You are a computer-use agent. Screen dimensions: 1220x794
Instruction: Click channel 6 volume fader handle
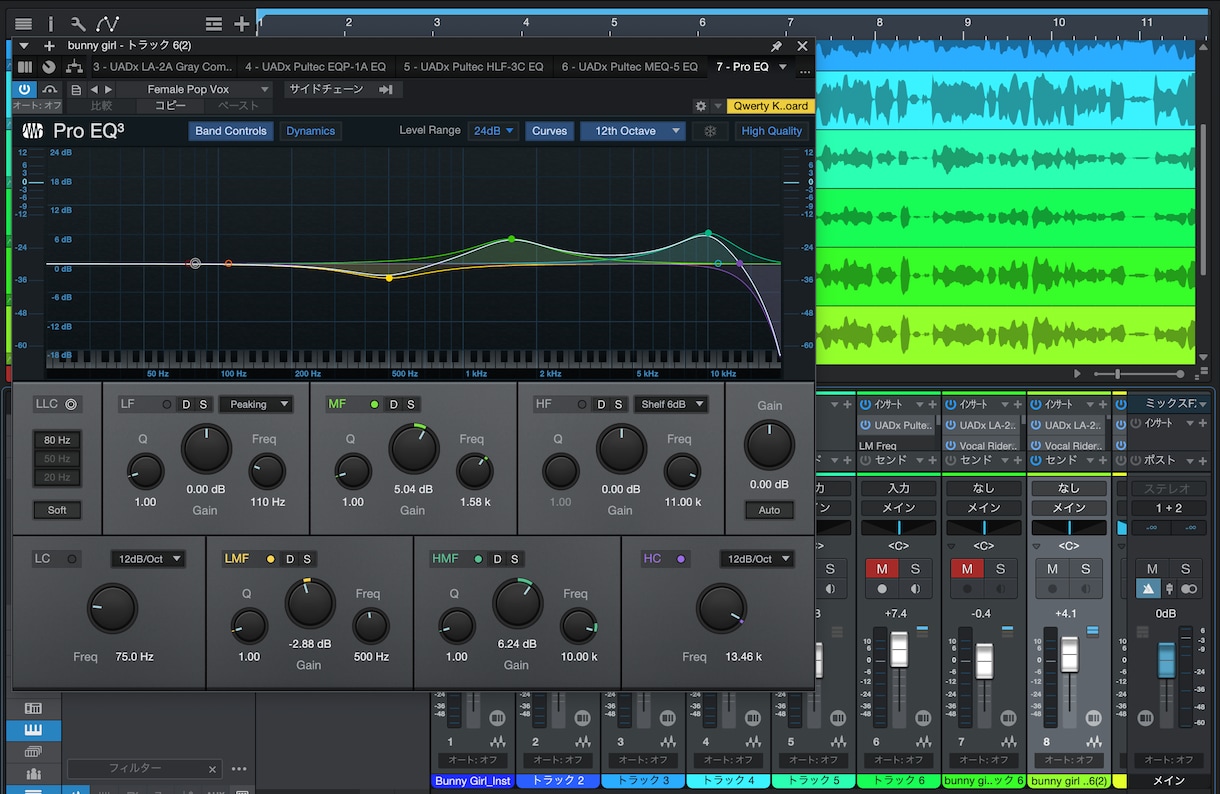pyautogui.click(x=899, y=649)
